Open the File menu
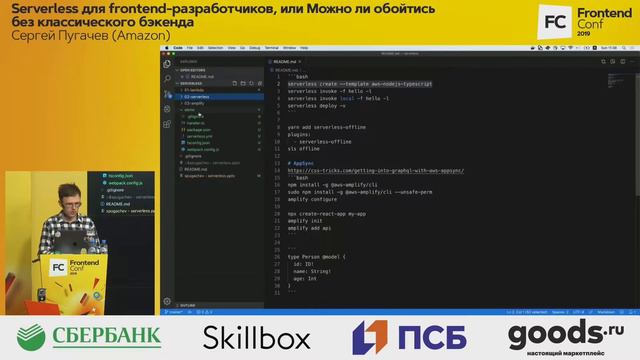 [x=190, y=48]
